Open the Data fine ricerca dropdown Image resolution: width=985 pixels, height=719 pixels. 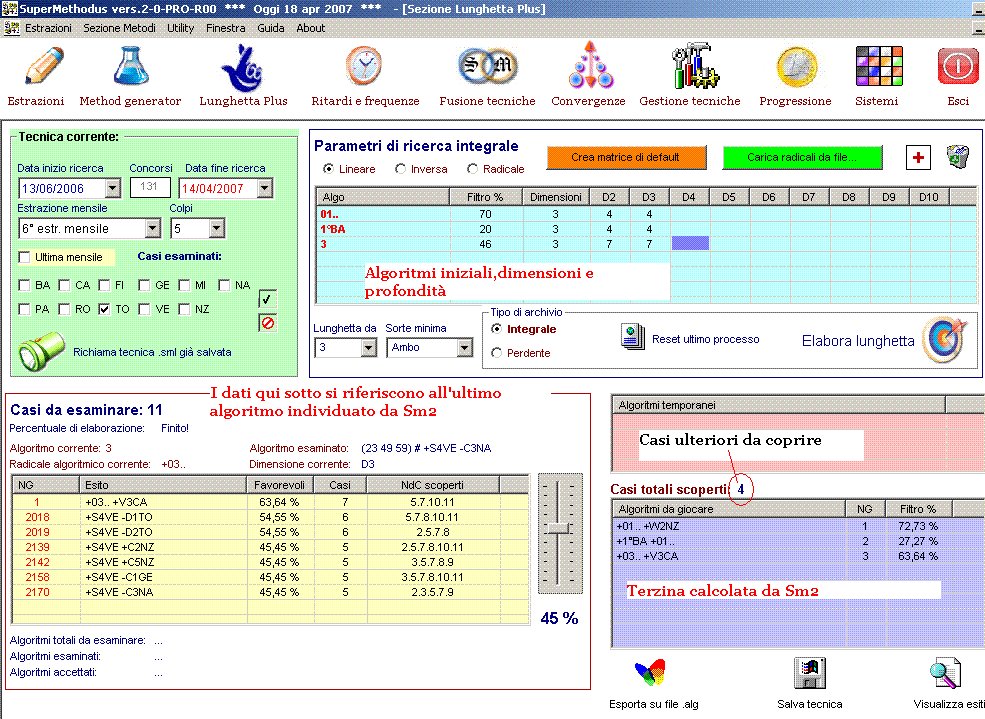tap(265, 188)
